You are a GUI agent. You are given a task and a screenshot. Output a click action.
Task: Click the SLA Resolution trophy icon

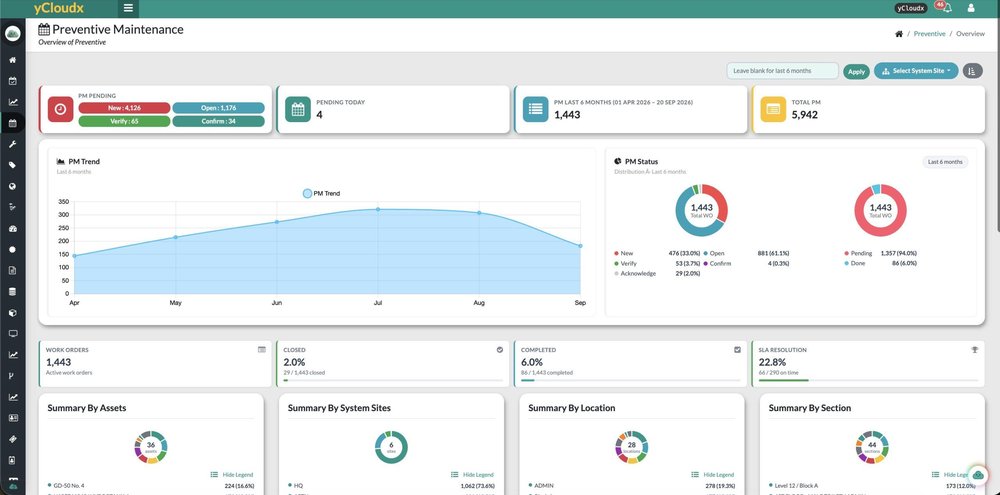(x=974, y=350)
